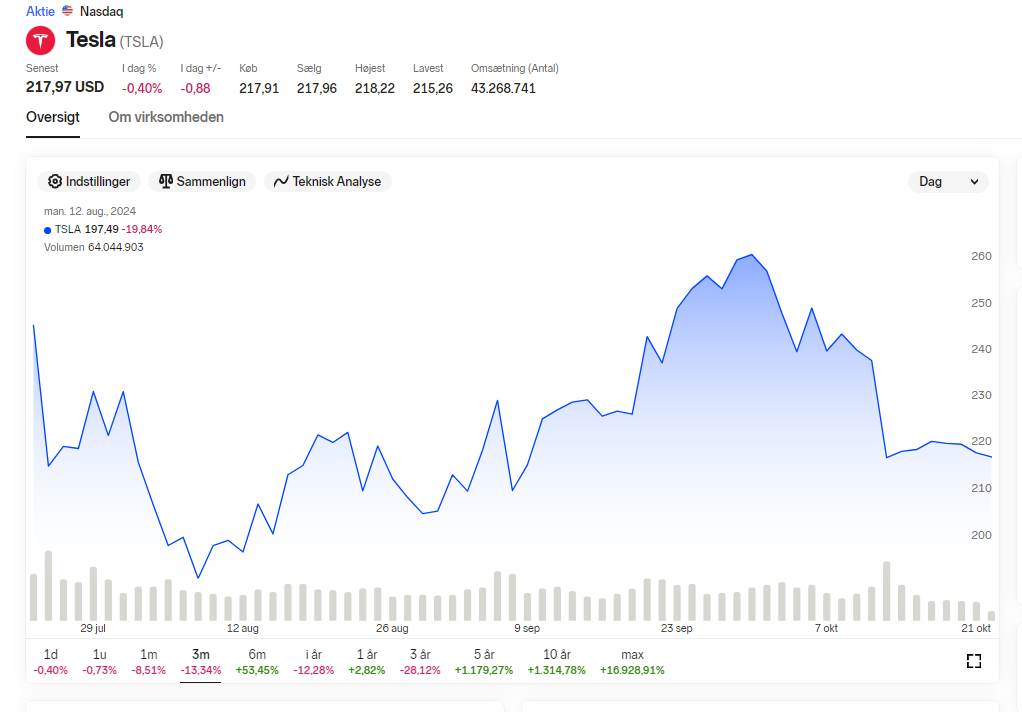The image size is (1022, 712).
Task: Open Teknisk Analyse chart tool
Action: tap(328, 181)
